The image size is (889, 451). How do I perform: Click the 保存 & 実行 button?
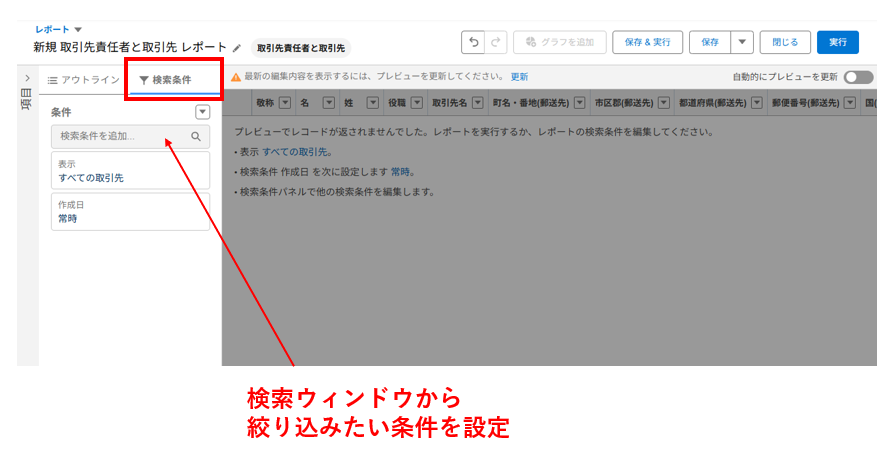(647, 43)
